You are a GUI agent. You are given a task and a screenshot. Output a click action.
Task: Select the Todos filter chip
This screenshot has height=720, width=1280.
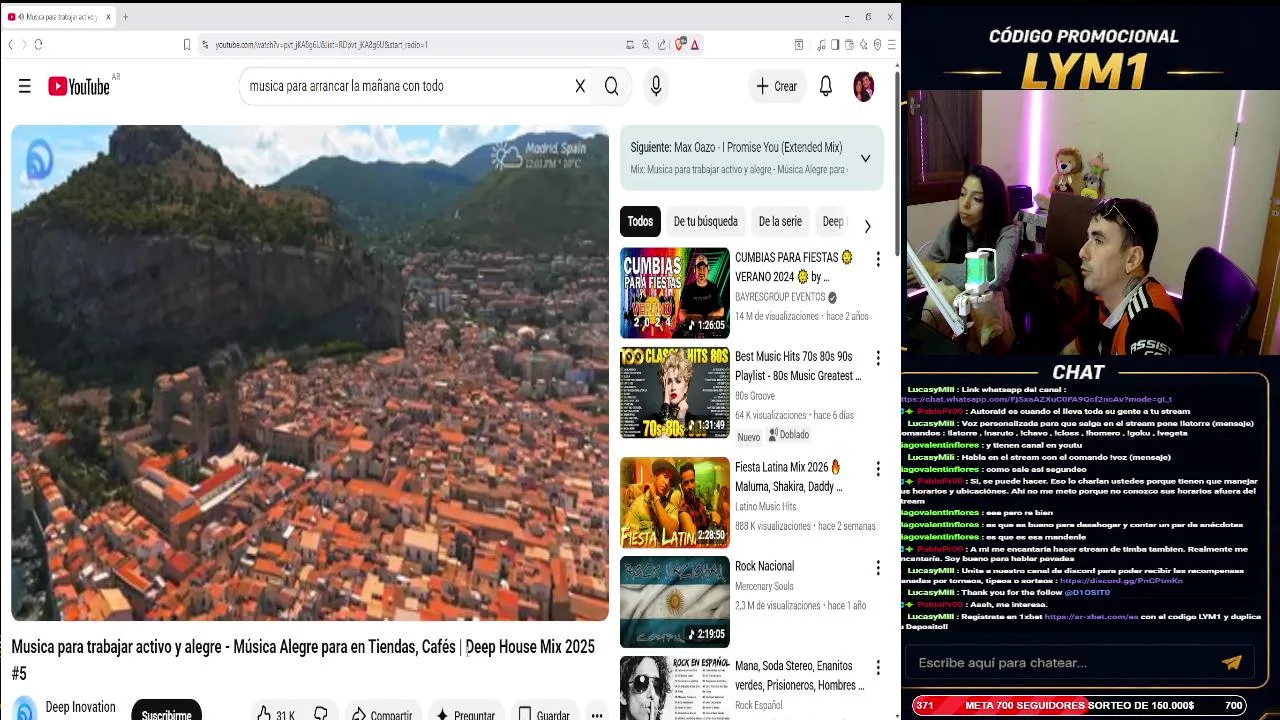pos(640,222)
